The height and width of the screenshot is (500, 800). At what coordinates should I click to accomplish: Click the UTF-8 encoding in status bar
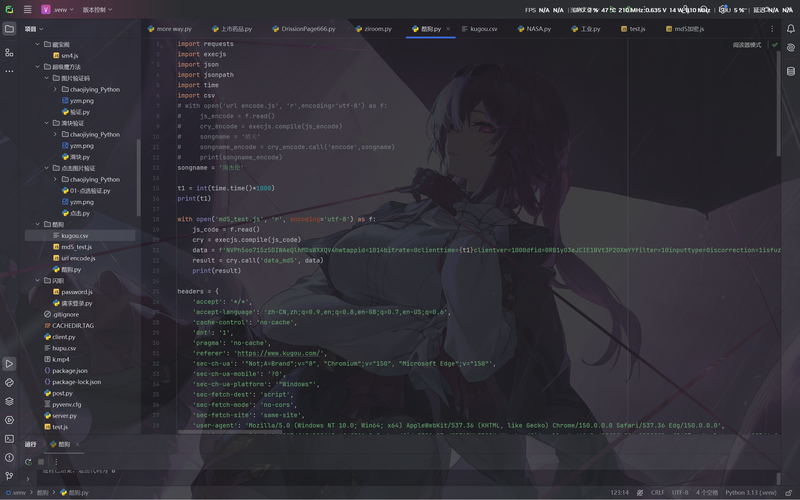[680, 493]
